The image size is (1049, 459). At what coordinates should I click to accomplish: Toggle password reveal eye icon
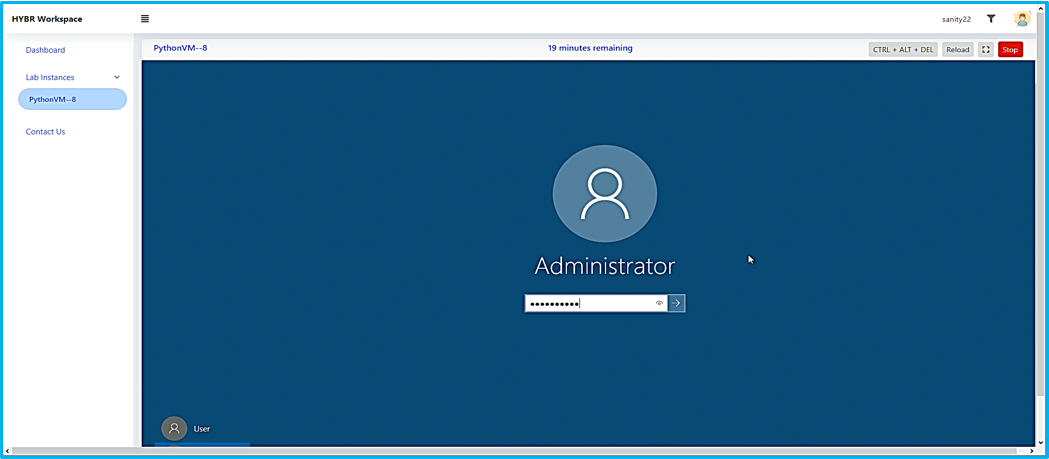coord(659,303)
